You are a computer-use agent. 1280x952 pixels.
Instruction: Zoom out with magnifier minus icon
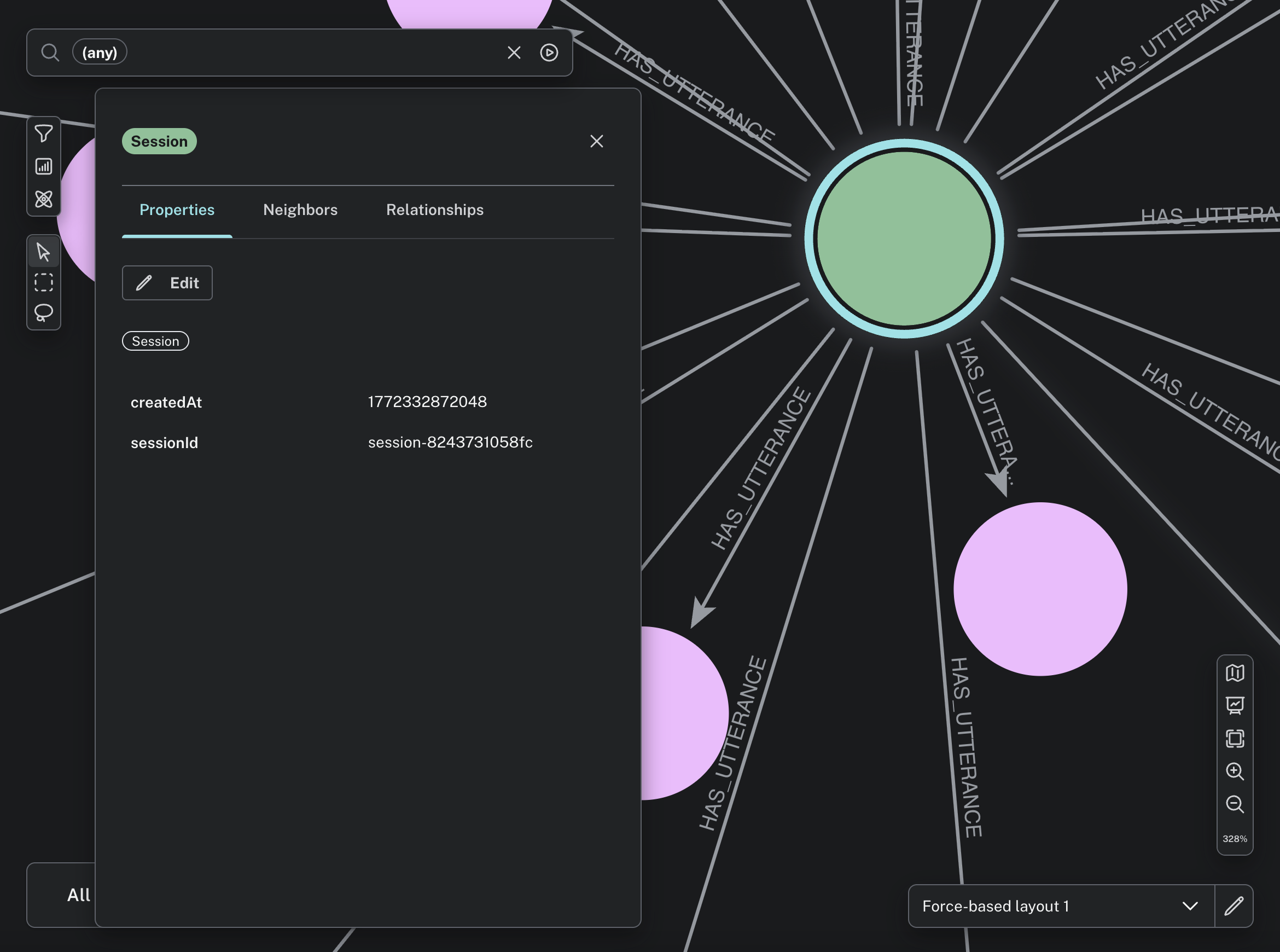[1235, 804]
